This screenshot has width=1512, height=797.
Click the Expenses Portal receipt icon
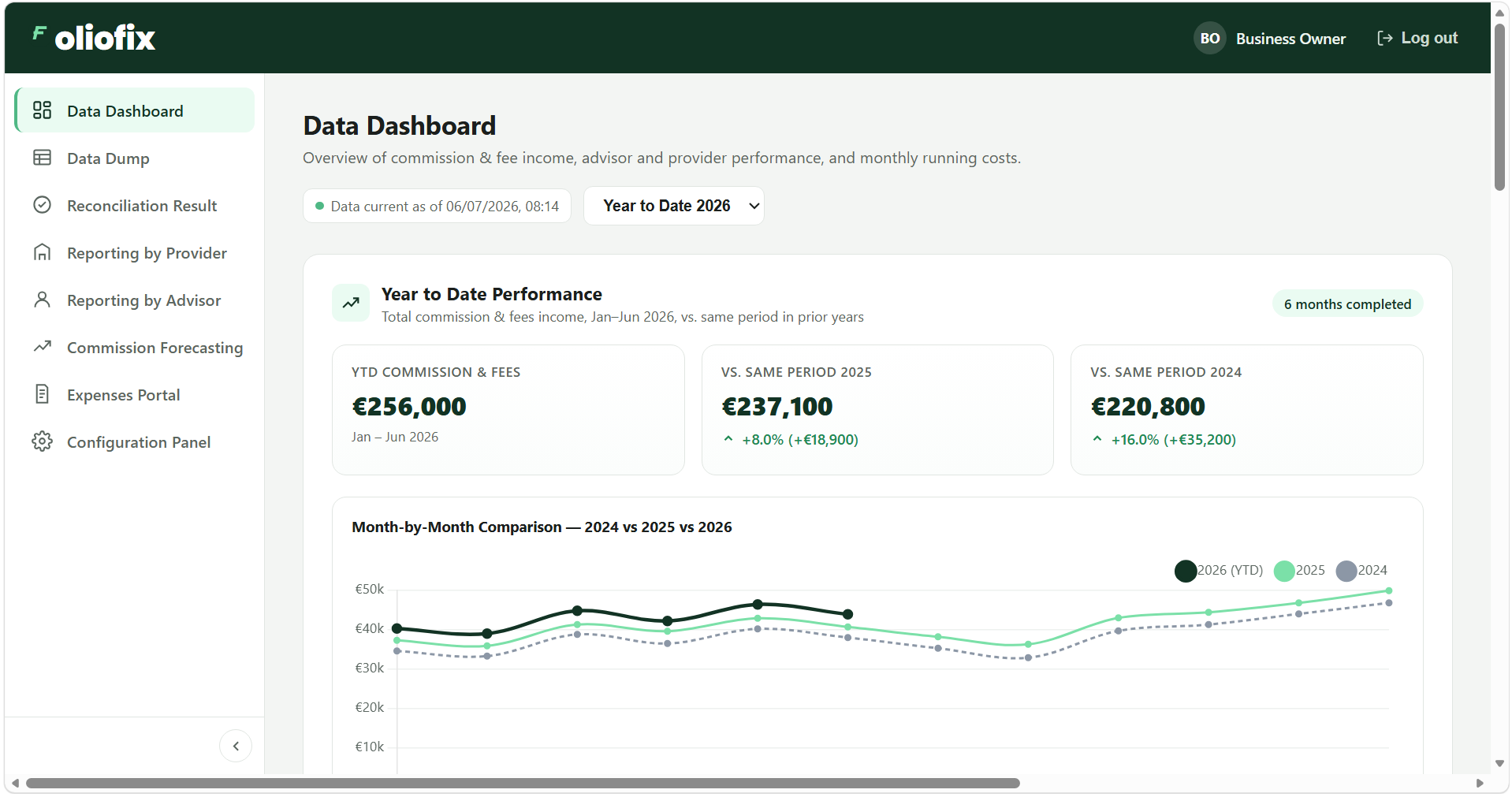pos(42,394)
